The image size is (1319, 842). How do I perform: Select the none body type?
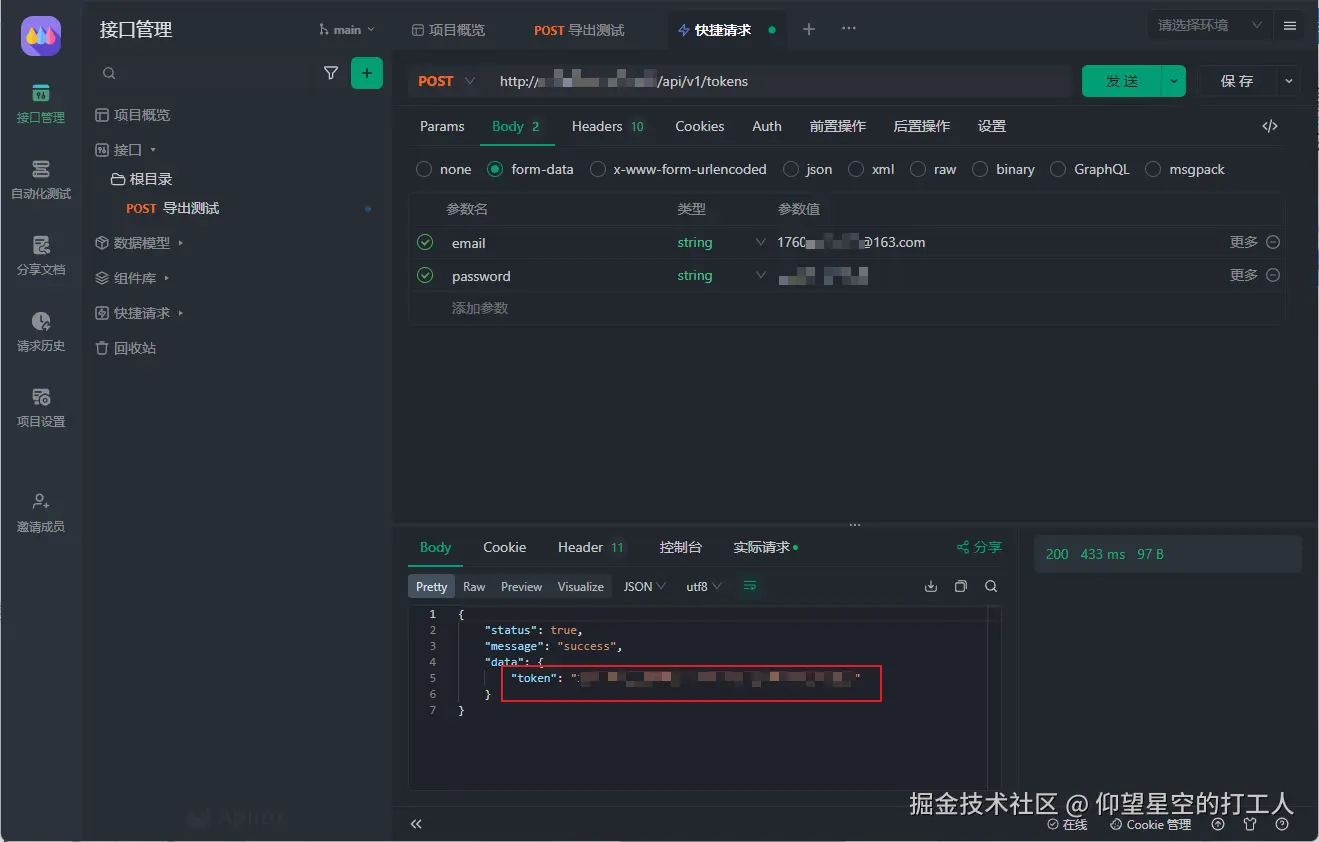click(444, 169)
